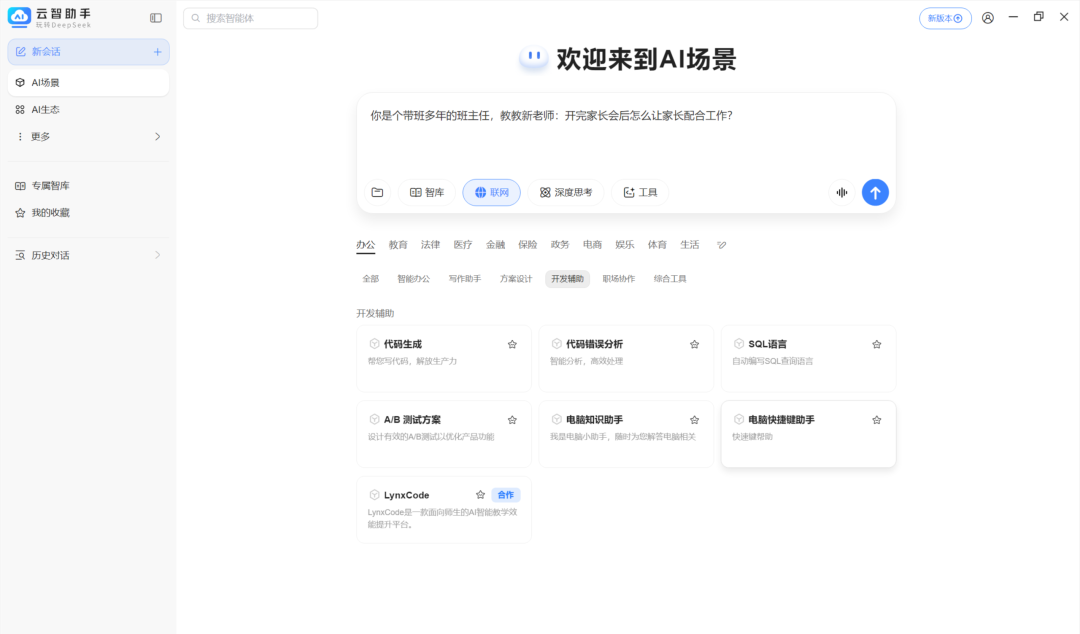Open the 代码生成 agent card

point(444,359)
